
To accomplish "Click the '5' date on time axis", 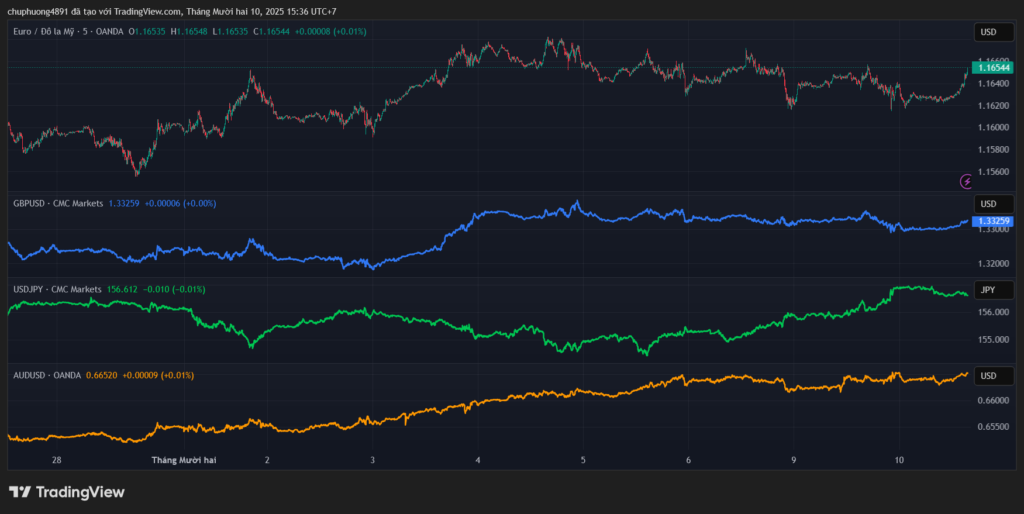I will [x=583, y=460].
